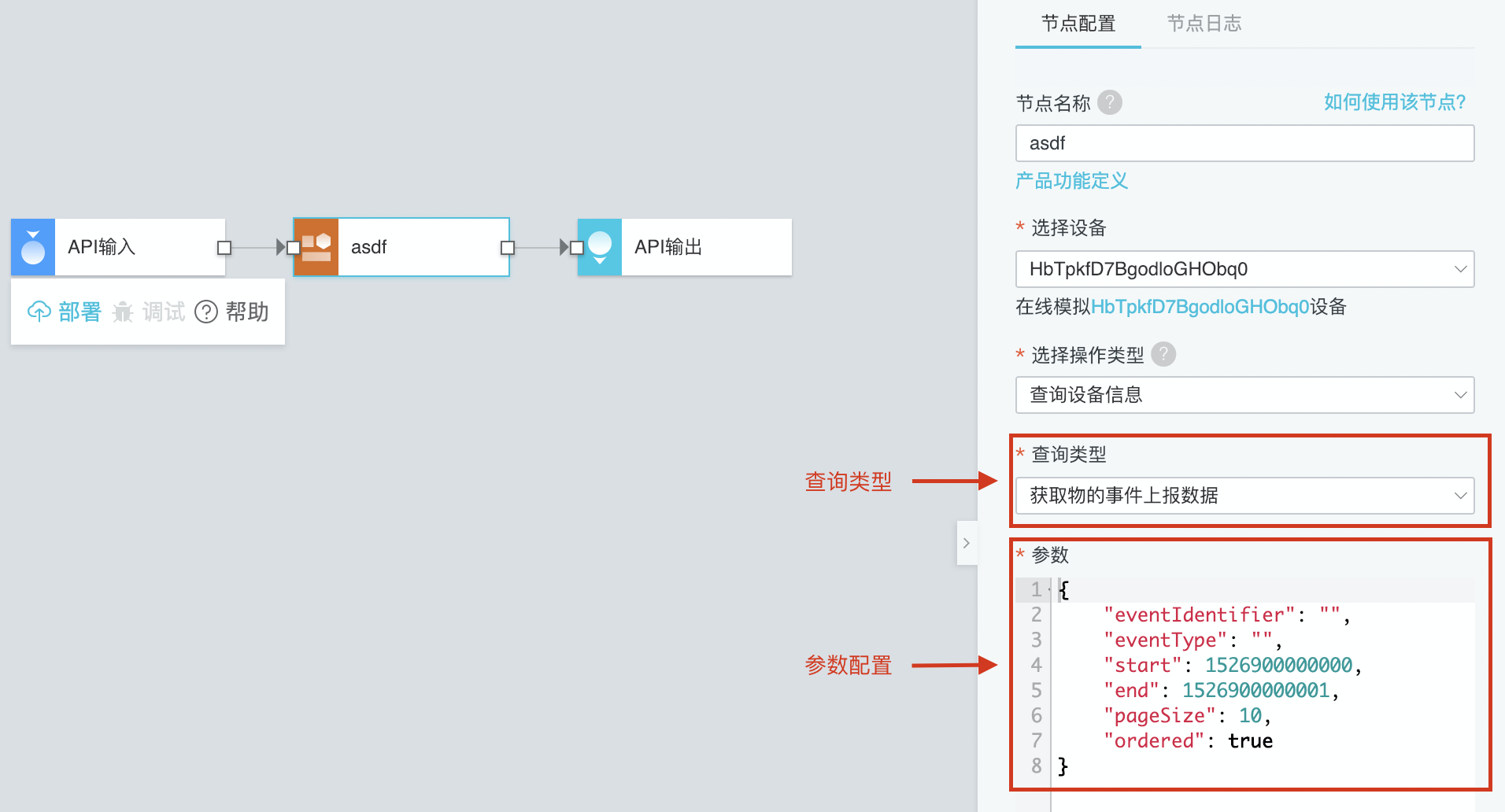The image size is (1505, 812).
Task: Click the API输入 node icon
Action: pos(33,247)
